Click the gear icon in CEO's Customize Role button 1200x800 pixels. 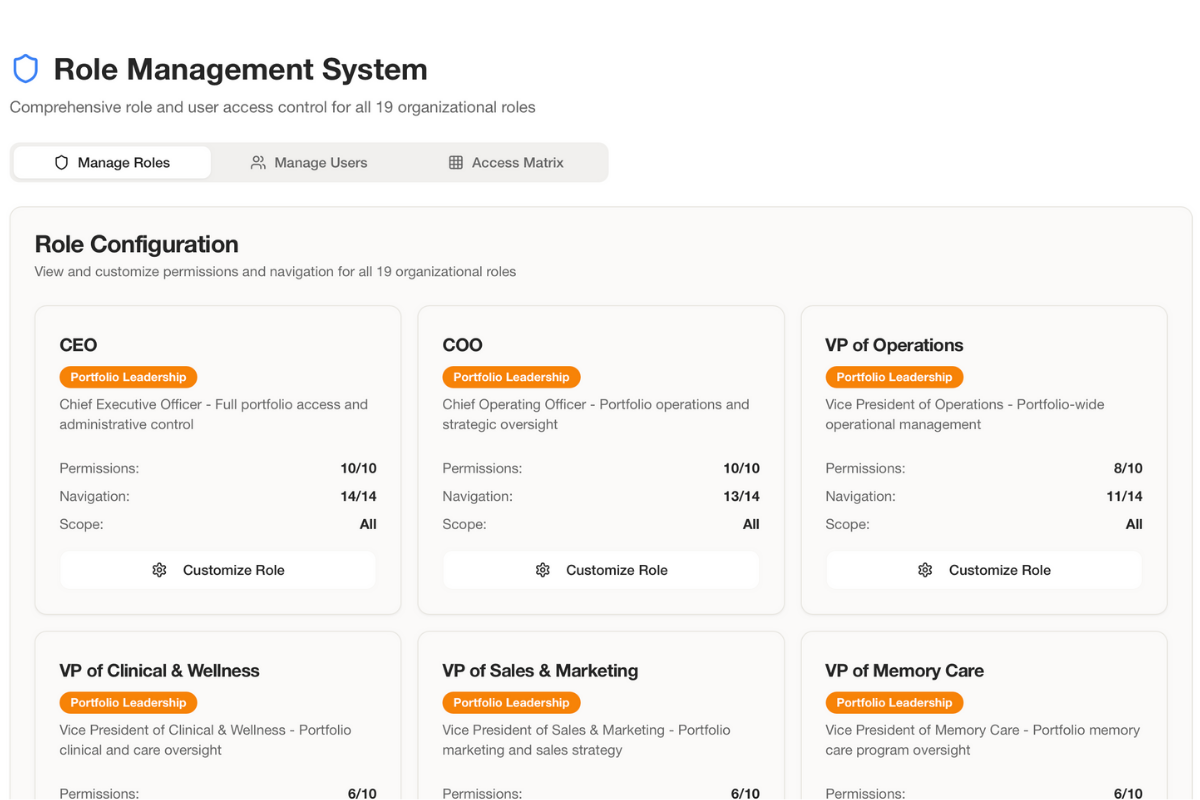pos(159,569)
